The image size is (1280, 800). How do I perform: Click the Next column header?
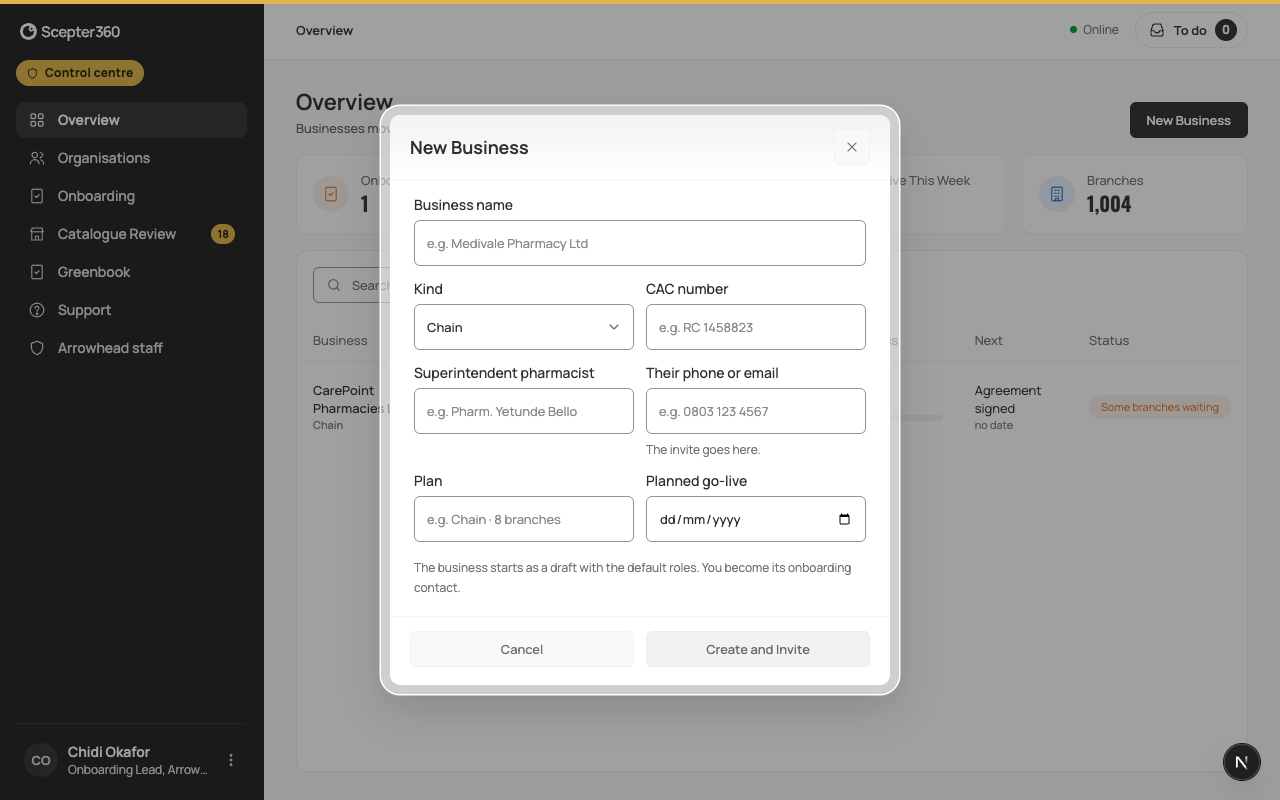pyautogui.click(x=988, y=341)
